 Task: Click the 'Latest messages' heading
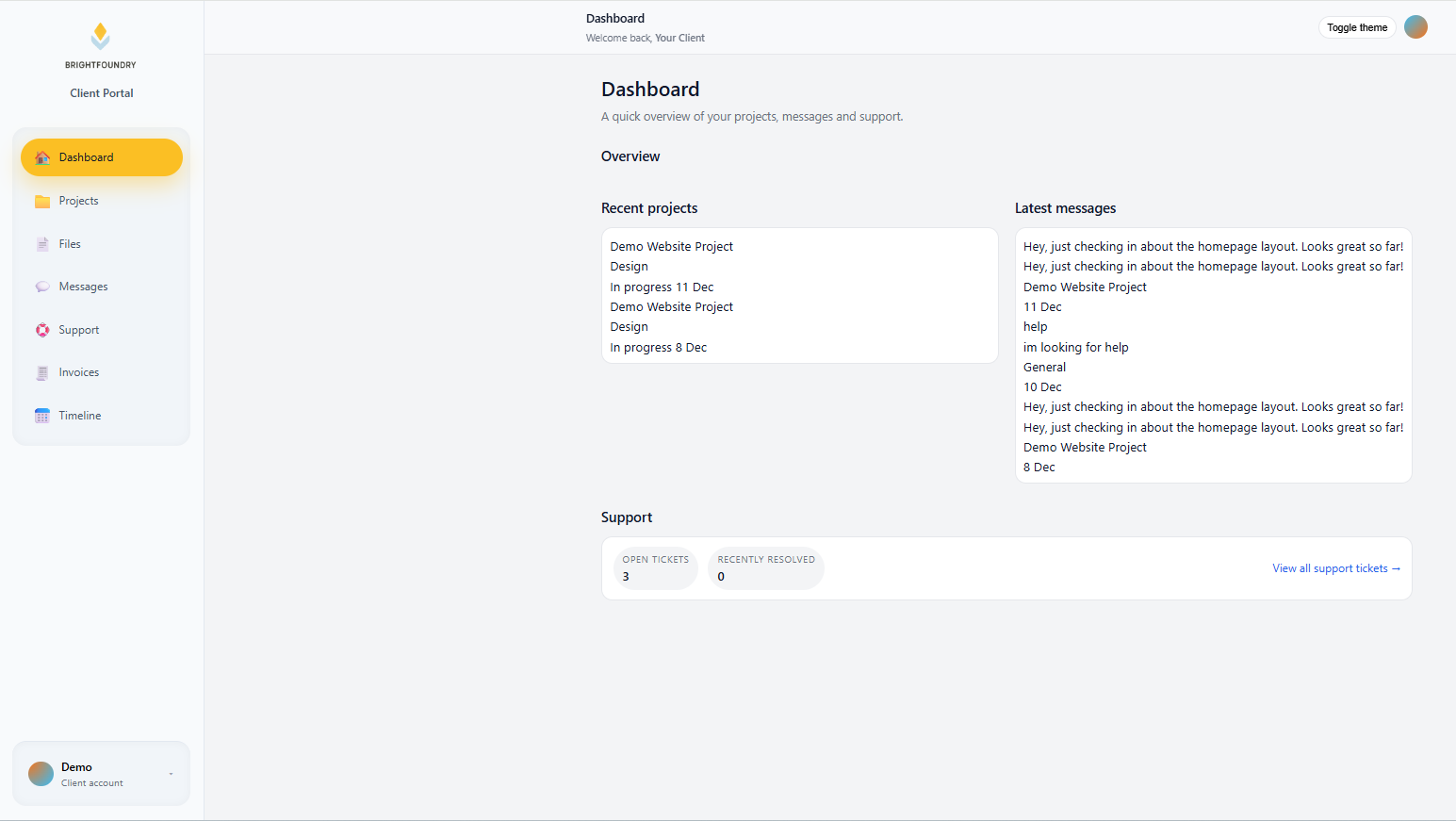point(1065,208)
